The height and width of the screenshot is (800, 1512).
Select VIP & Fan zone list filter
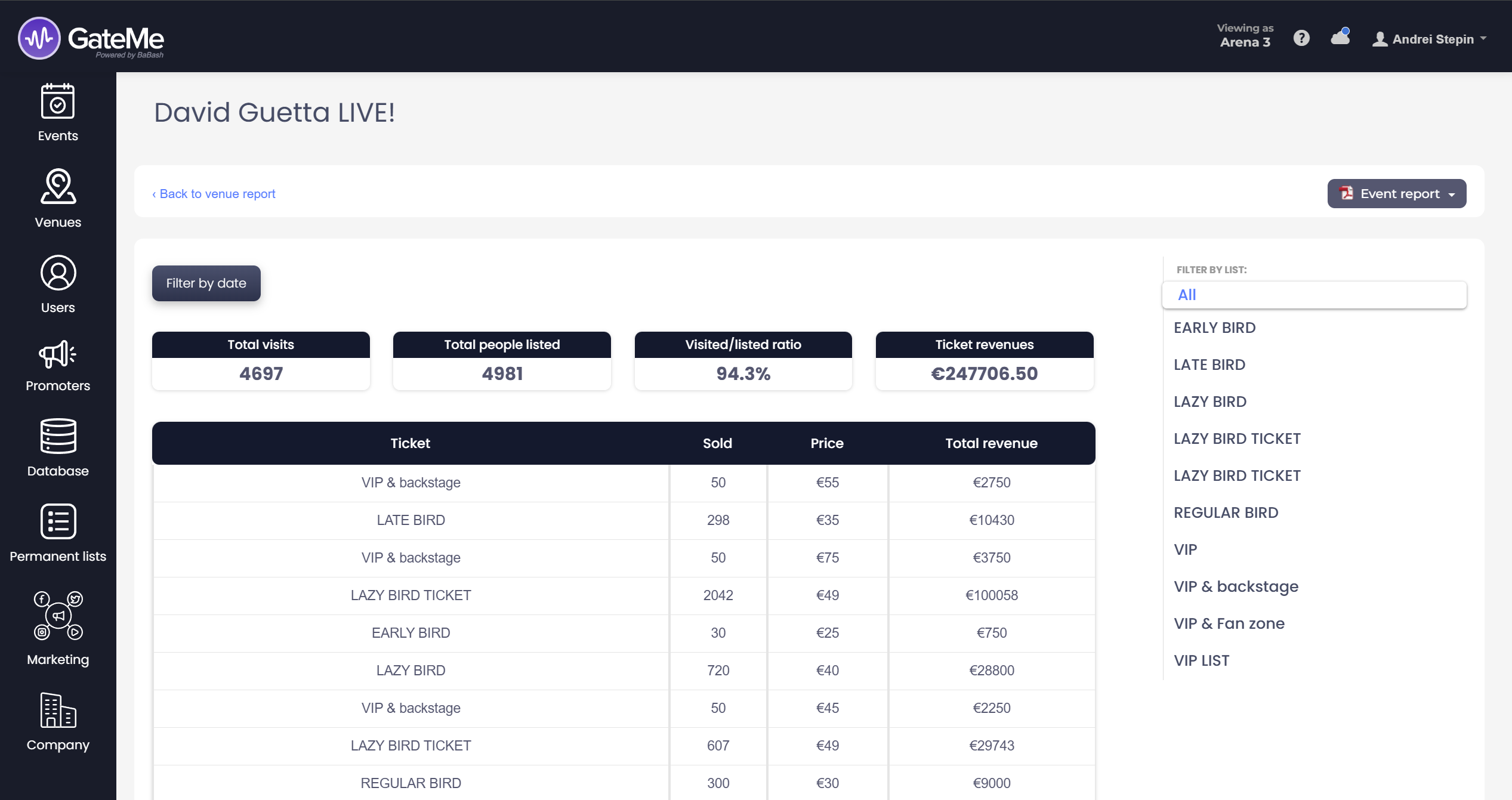click(x=1229, y=623)
